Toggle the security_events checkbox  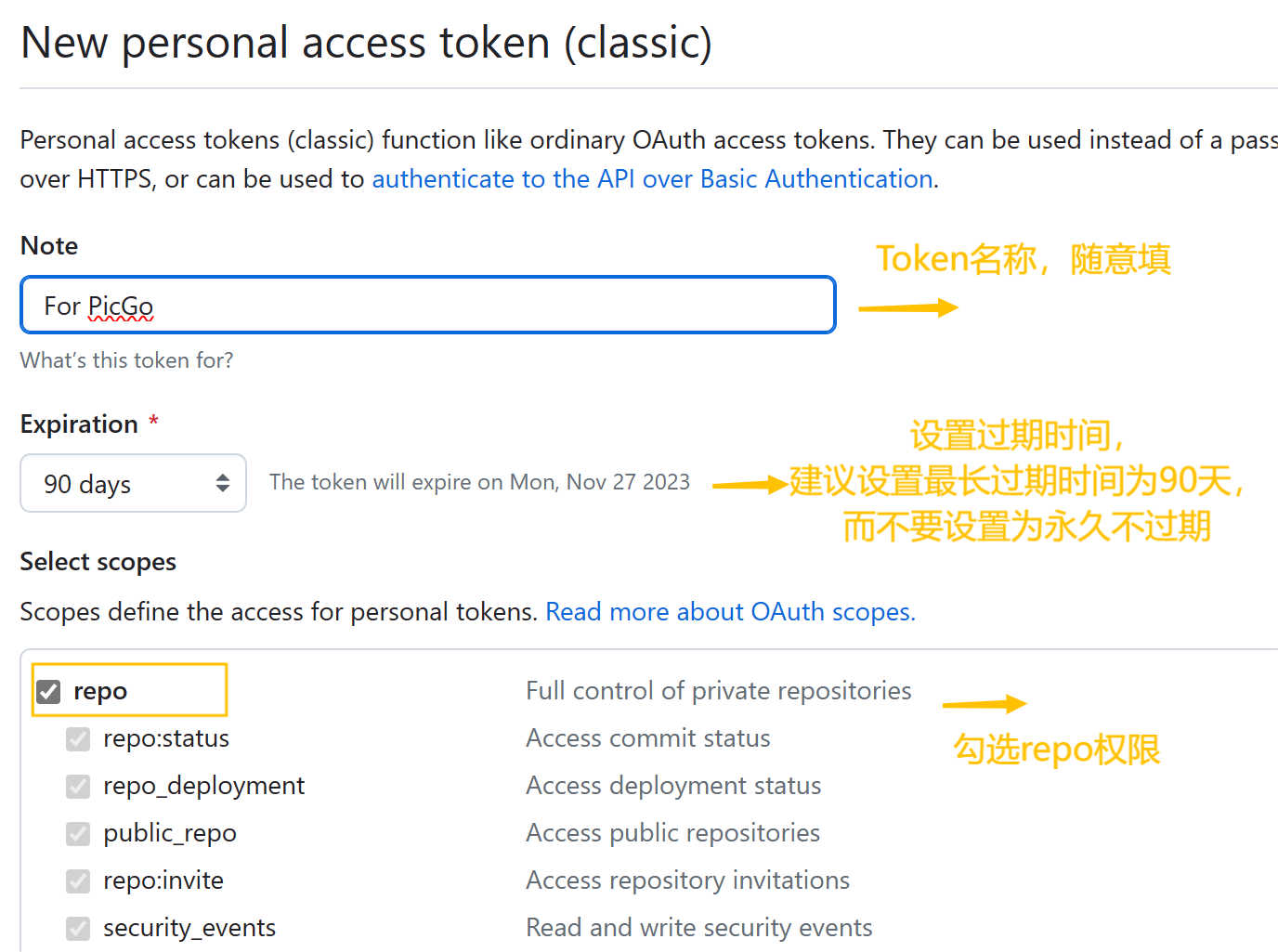click(79, 929)
